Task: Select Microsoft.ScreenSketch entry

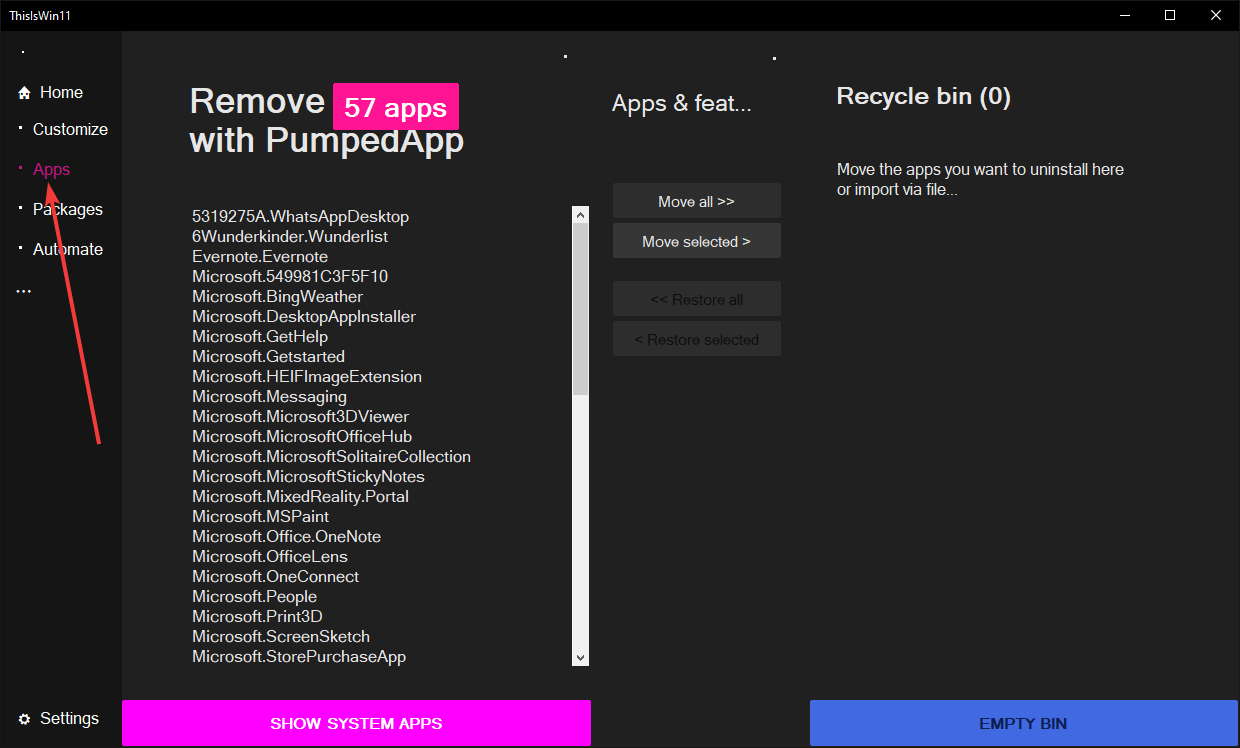Action: coord(281,636)
